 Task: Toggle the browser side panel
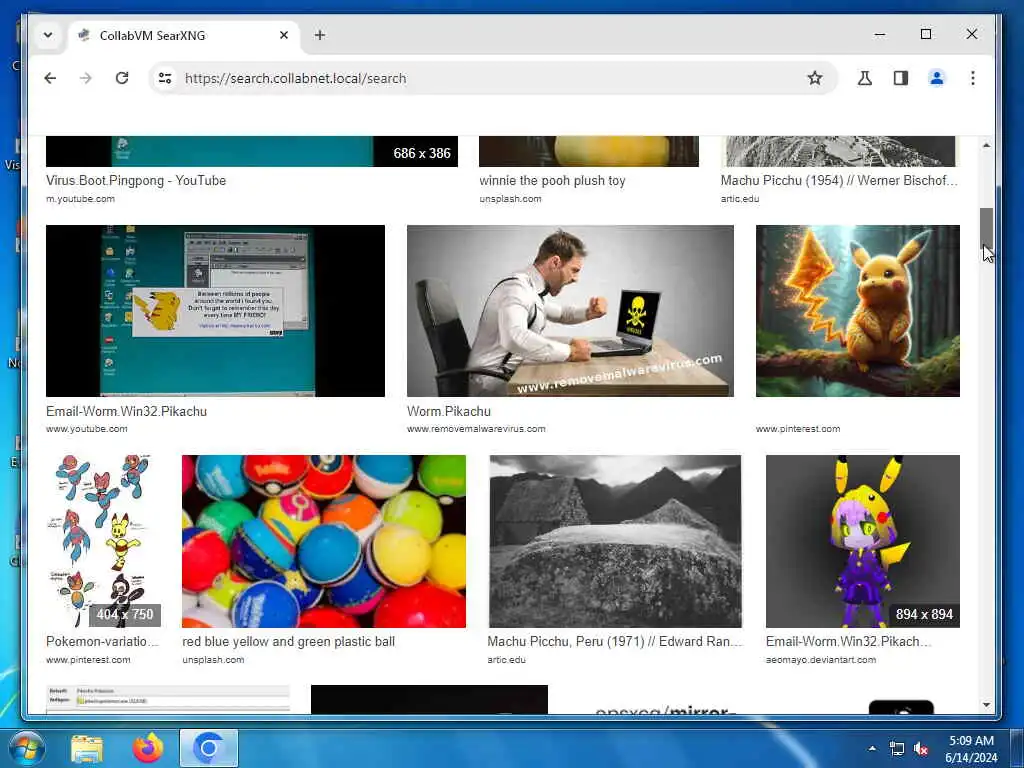(x=901, y=78)
